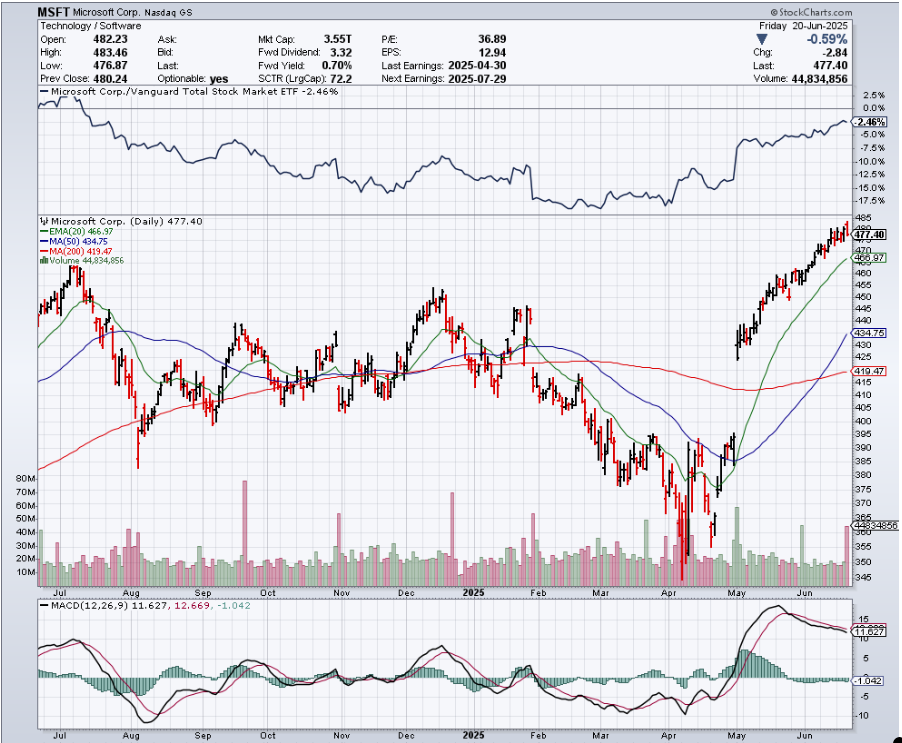Click the down-arrow change indicator icon
This screenshot has height=743, width=902.
click(x=762, y=39)
